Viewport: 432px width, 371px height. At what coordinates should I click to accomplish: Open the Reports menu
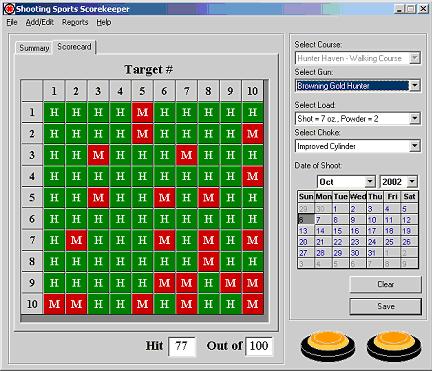75,22
